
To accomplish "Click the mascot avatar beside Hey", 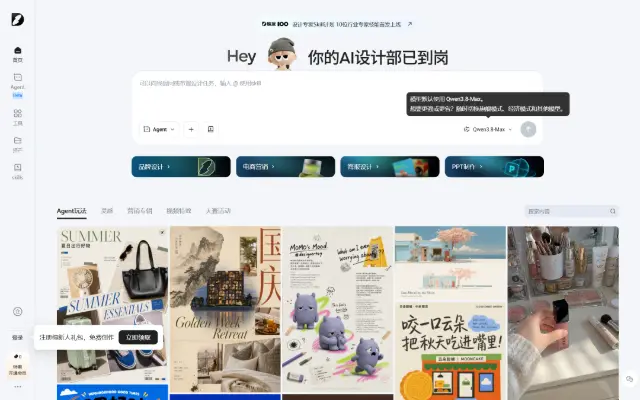I will pos(282,53).
